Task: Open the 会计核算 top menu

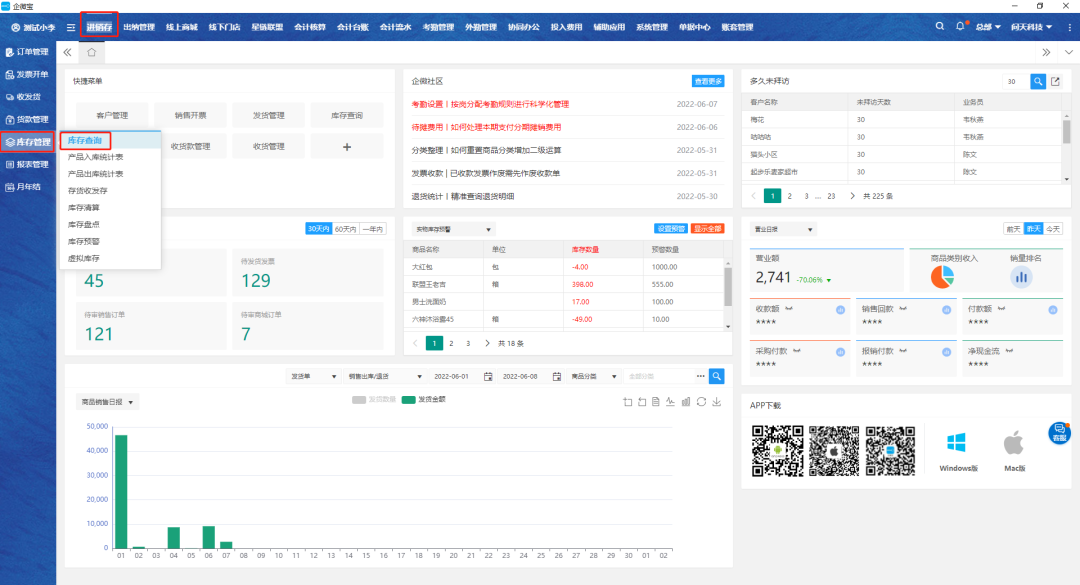Action: click(x=309, y=27)
